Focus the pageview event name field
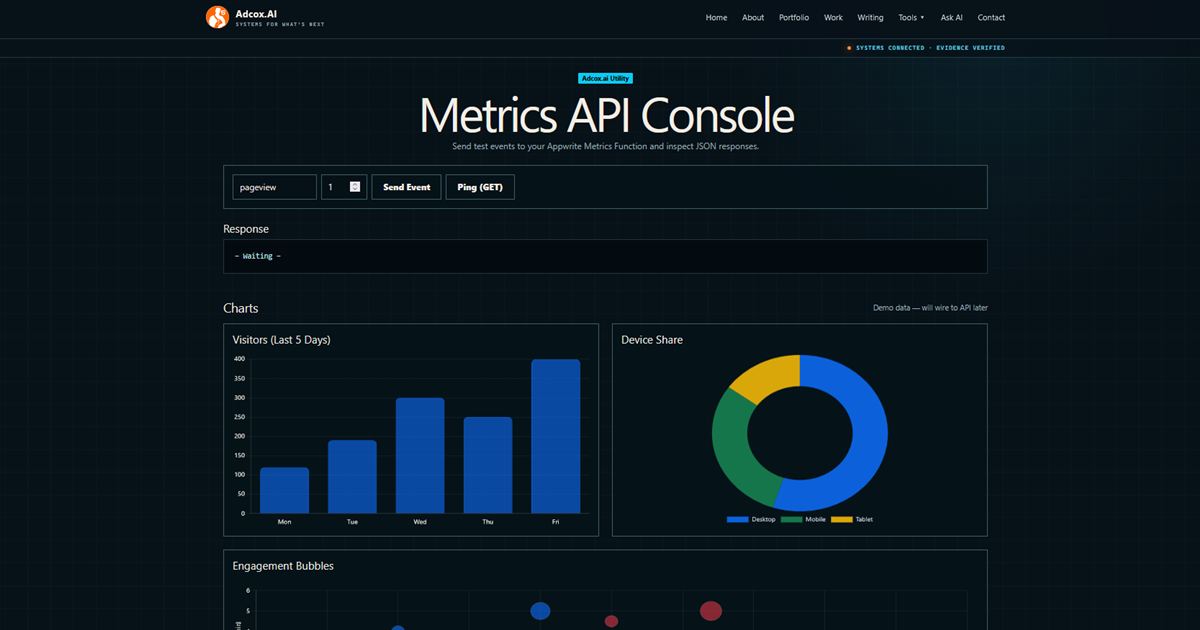Viewport: 1200px width, 630px height. (x=275, y=187)
